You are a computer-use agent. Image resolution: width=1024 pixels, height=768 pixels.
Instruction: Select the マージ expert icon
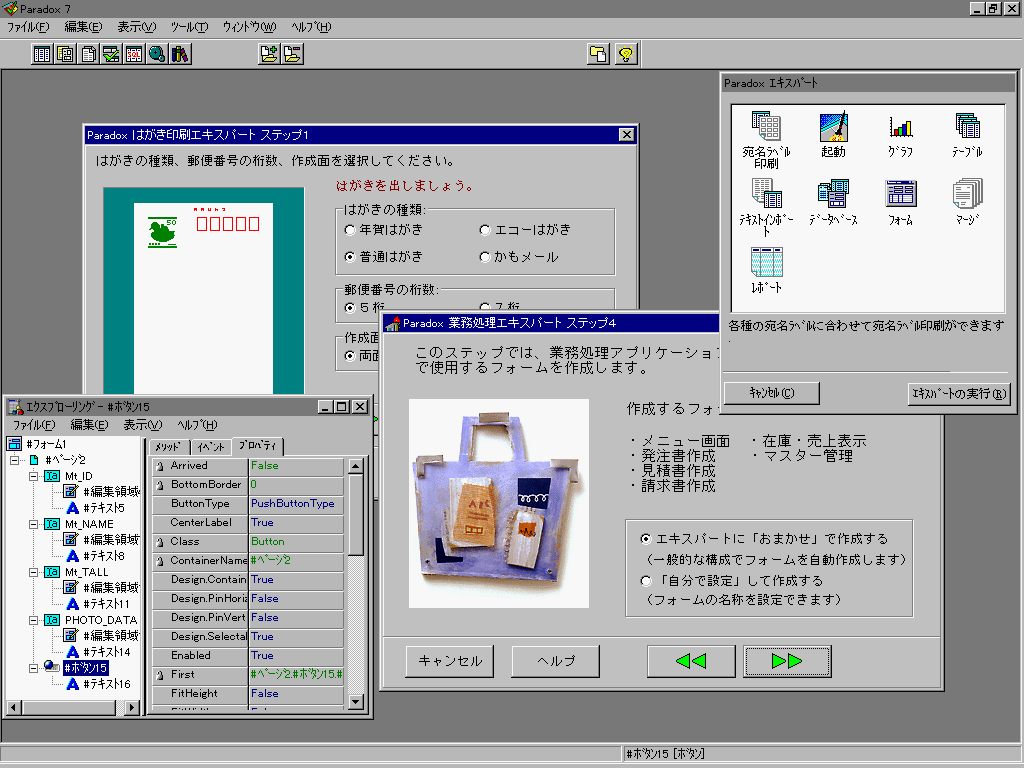(967, 202)
